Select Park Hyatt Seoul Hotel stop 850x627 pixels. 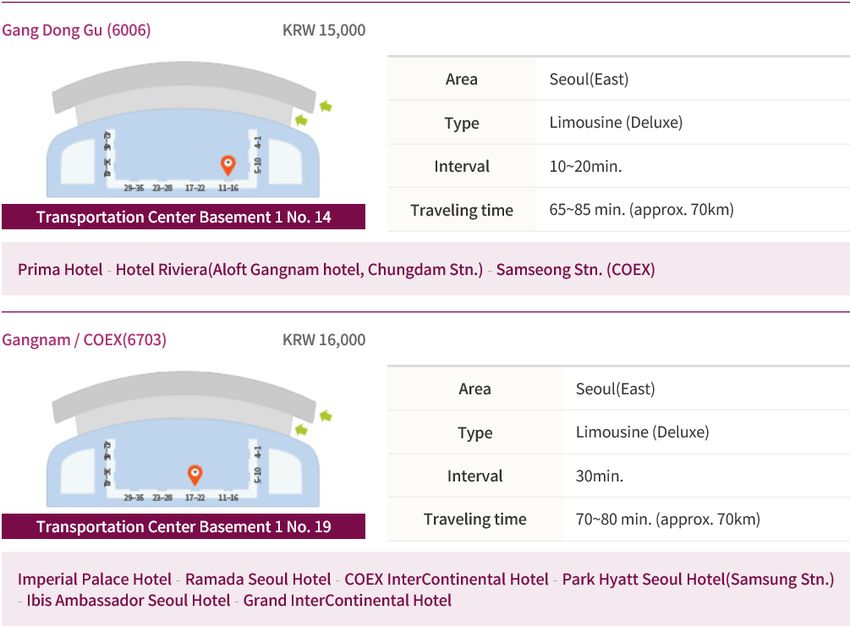click(698, 579)
